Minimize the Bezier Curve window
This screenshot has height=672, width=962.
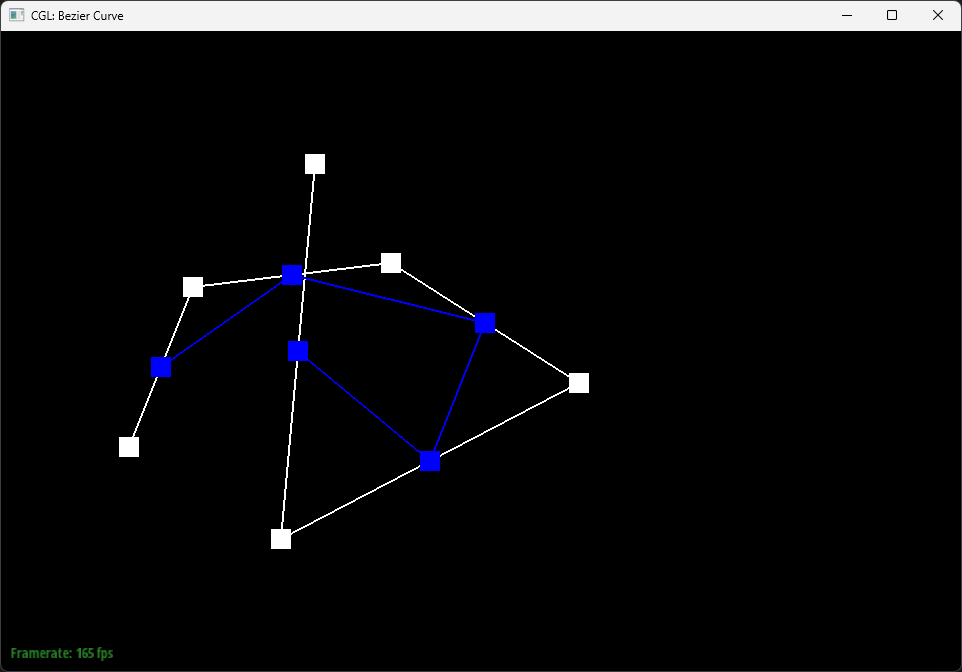847,15
